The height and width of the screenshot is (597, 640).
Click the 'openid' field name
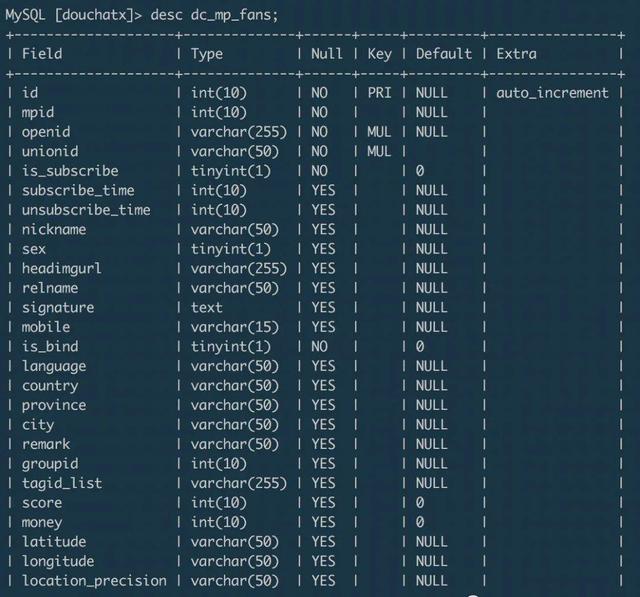click(46, 132)
